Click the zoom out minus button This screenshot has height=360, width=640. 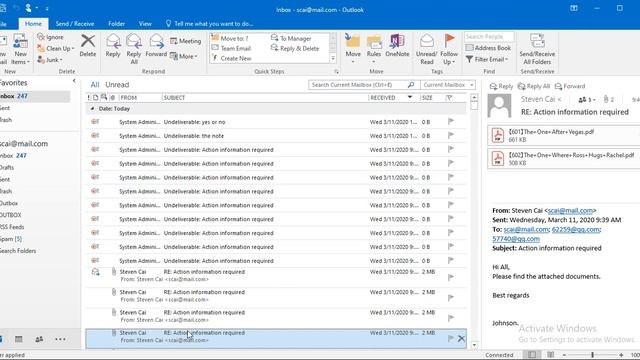click(564, 355)
